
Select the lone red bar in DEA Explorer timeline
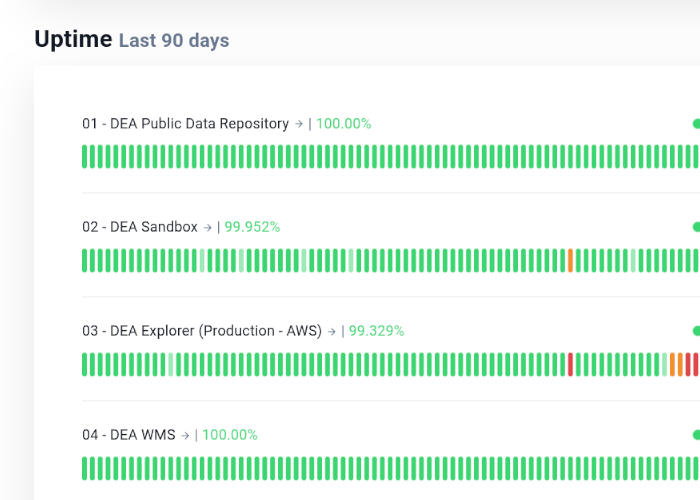pyautogui.click(x=570, y=364)
